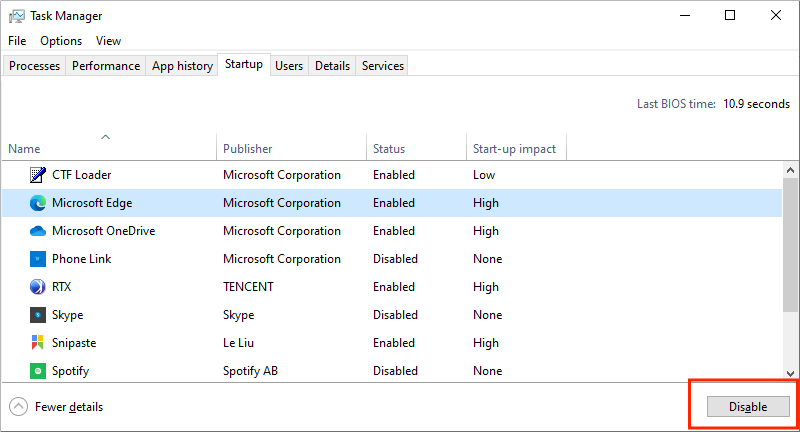The image size is (800, 432).
Task: Sort by the Status column header
Action: click(x=416, y=147)
